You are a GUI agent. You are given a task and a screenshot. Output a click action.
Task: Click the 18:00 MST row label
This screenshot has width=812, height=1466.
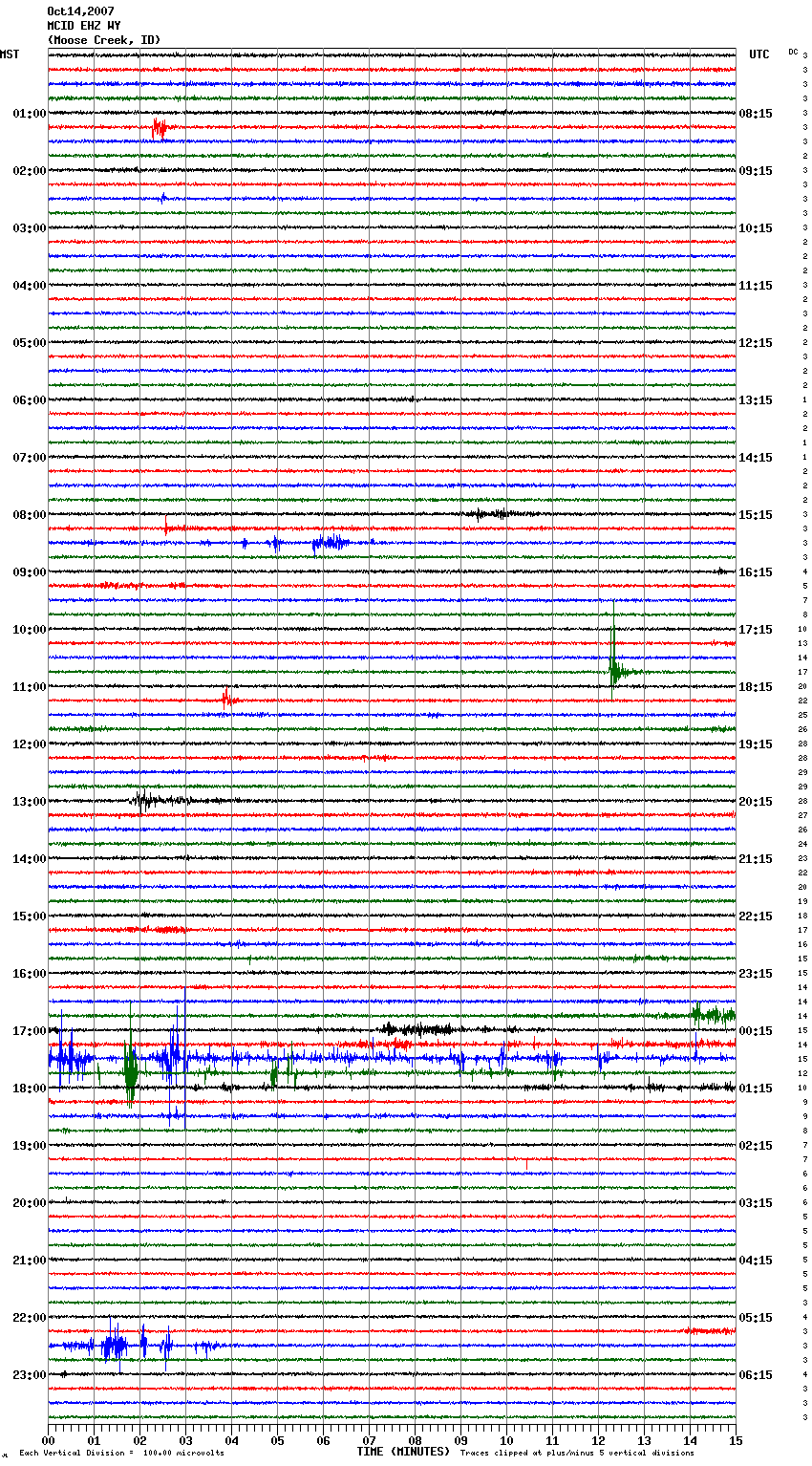(x=30, y=1089)
